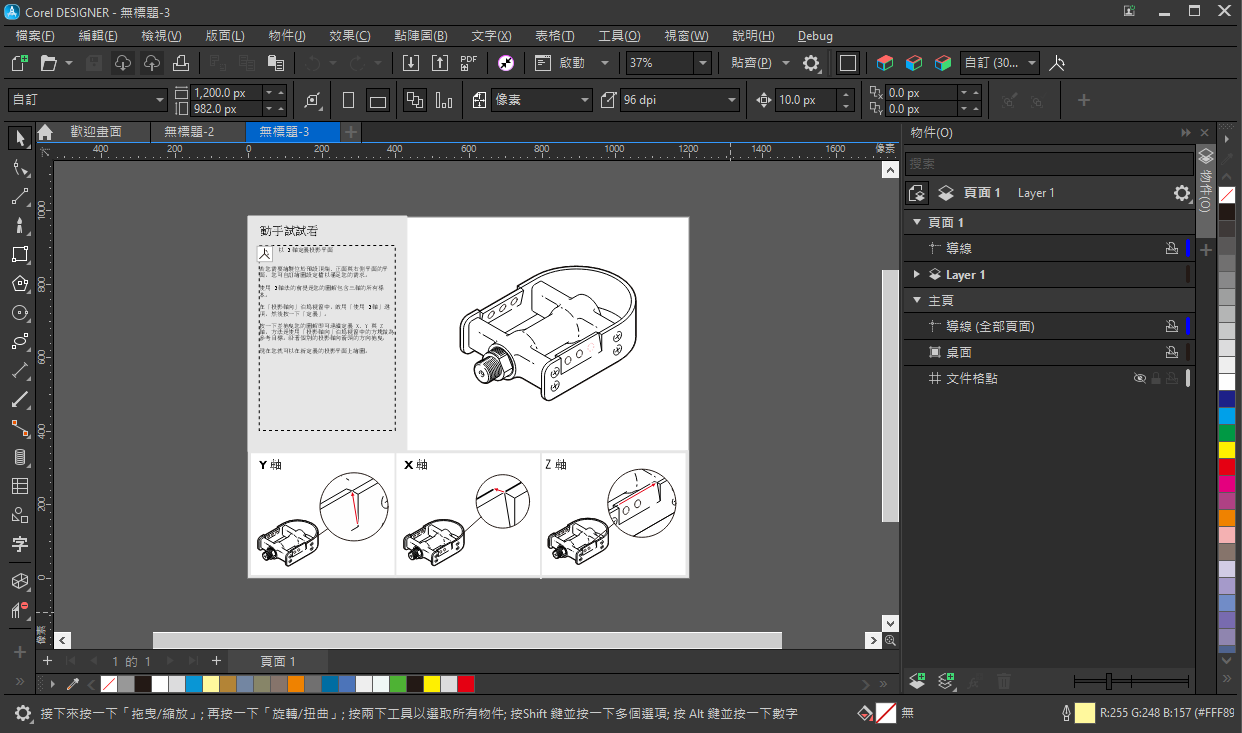Select the Ellipse tool in the toolbox
The width and height of the screenshot is (1242, 733).
click(19, 312)
